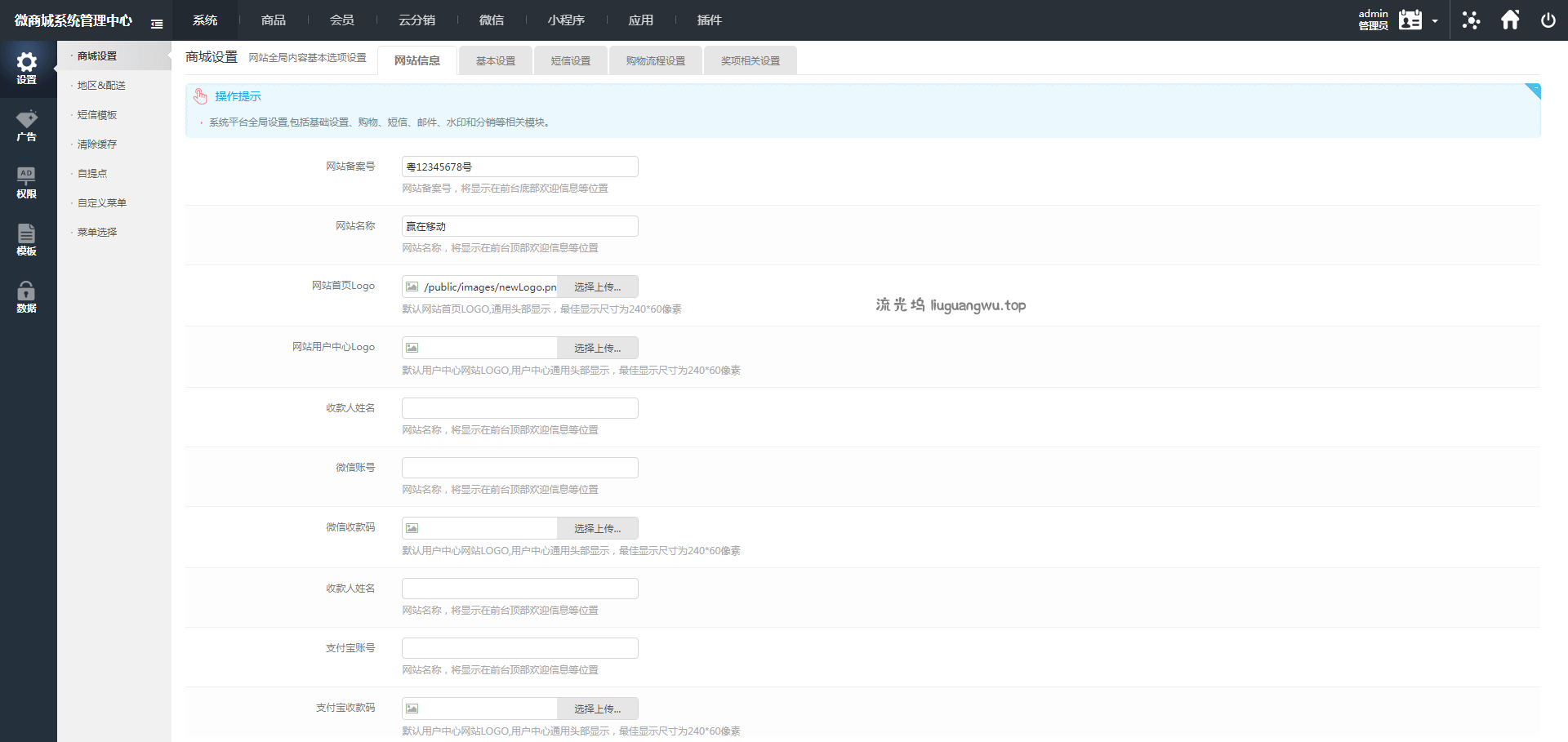Click 选择上传 button for 微信收款码
This screenshot has height=742, width=1568.
(x=597, y=529)
